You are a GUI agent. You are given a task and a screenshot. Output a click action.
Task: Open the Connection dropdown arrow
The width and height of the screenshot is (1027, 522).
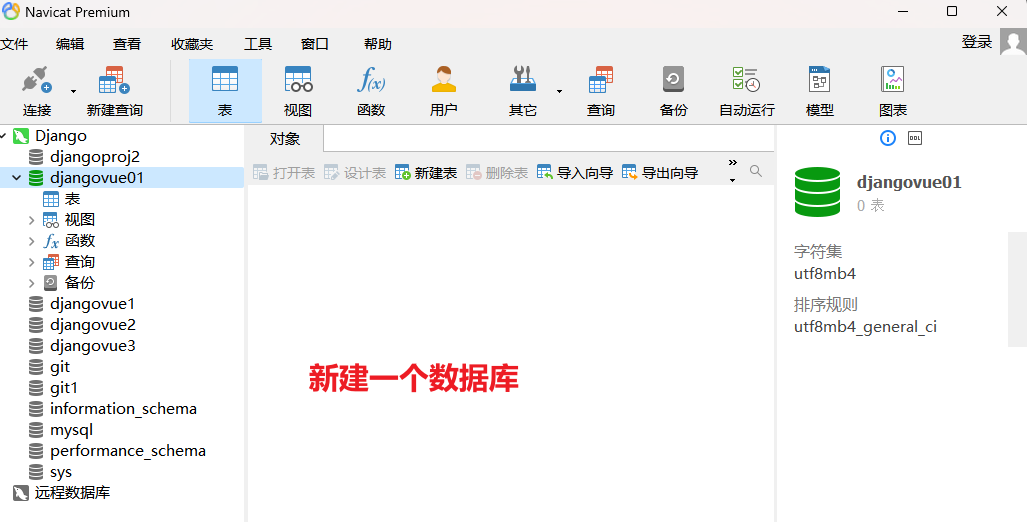pyautogui.click(x=73, y=92)
